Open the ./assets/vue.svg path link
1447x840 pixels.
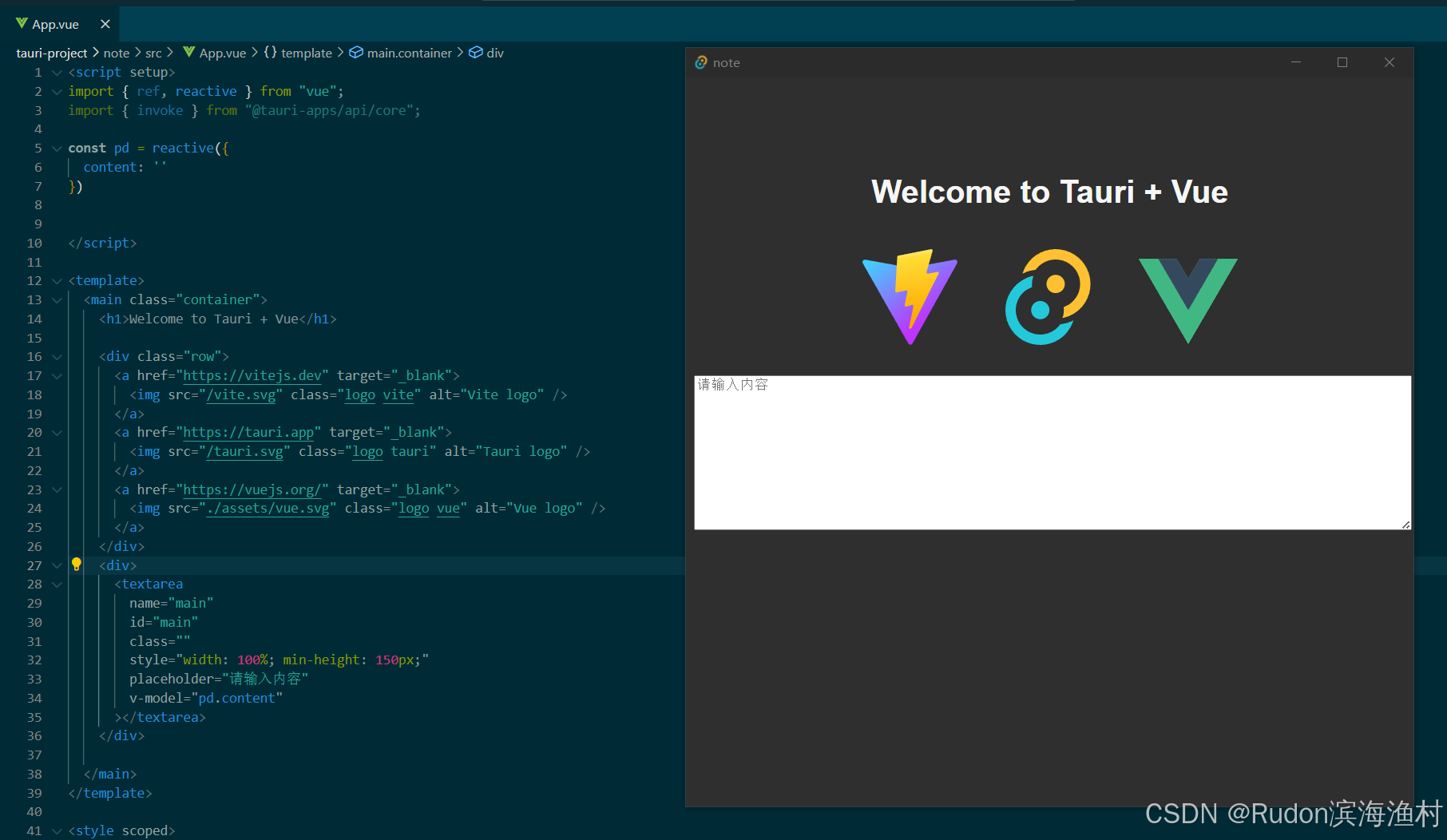268,508
